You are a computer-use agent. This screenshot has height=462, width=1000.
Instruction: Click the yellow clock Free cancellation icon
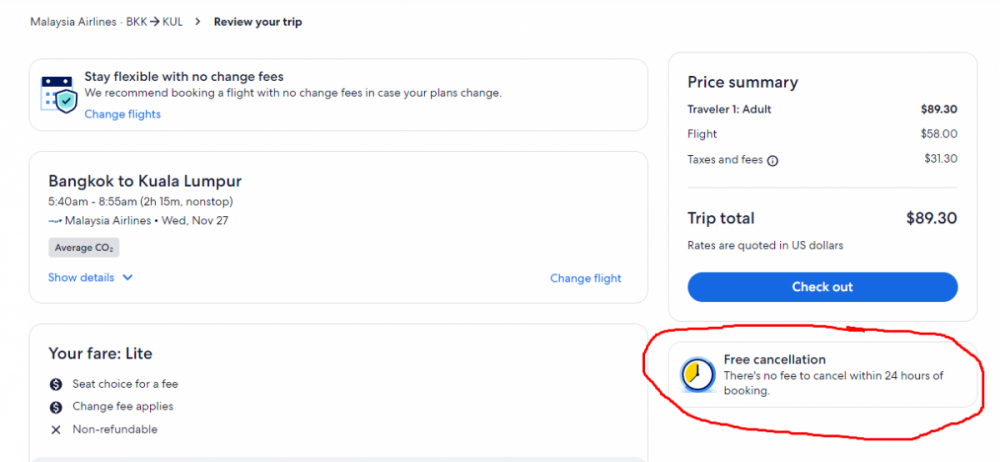point(698,375)
